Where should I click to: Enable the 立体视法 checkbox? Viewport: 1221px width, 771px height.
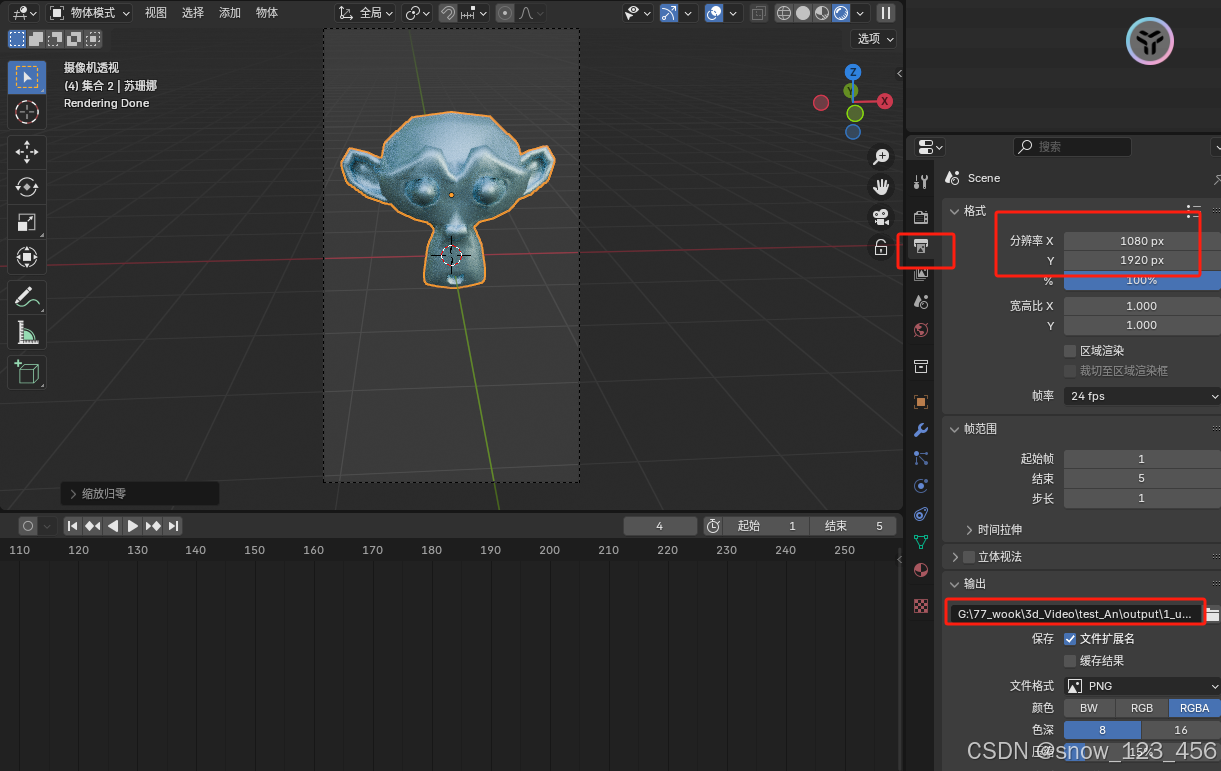pyautogui.click(x=968, y=556)
